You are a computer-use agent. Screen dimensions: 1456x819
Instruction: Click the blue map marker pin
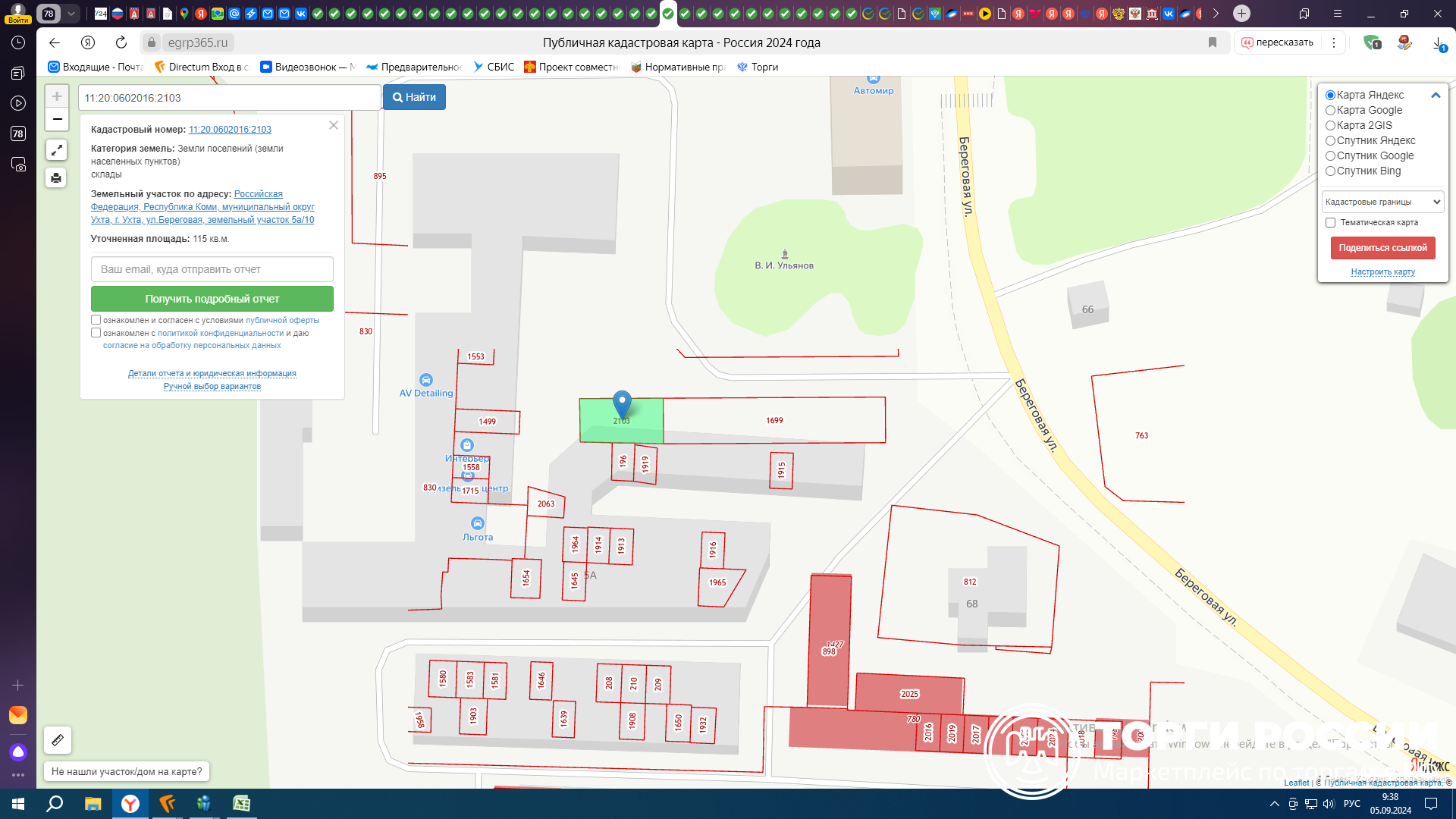(x=622, y=403)
